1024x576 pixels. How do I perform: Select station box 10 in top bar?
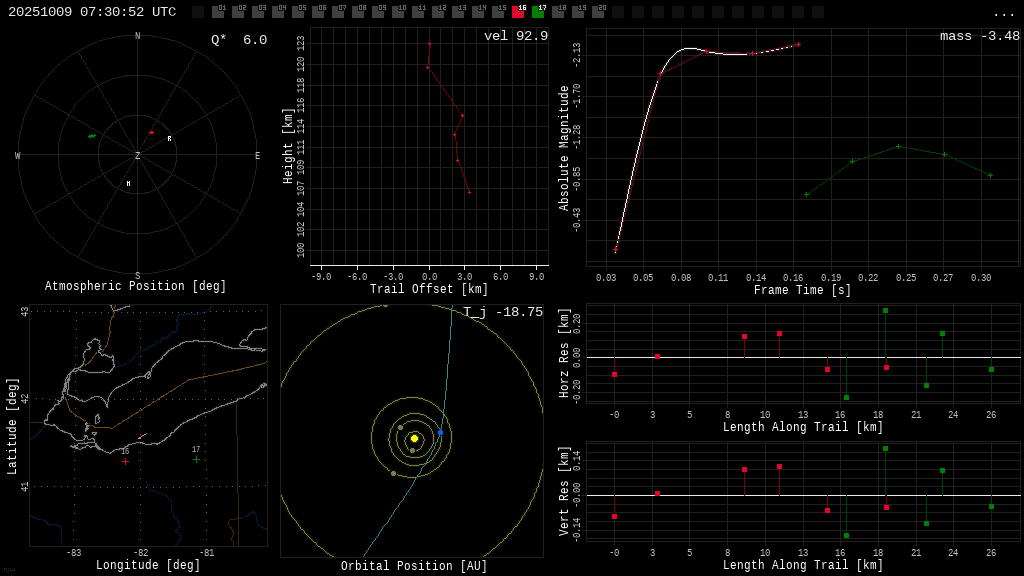click(x=398, y=12)
